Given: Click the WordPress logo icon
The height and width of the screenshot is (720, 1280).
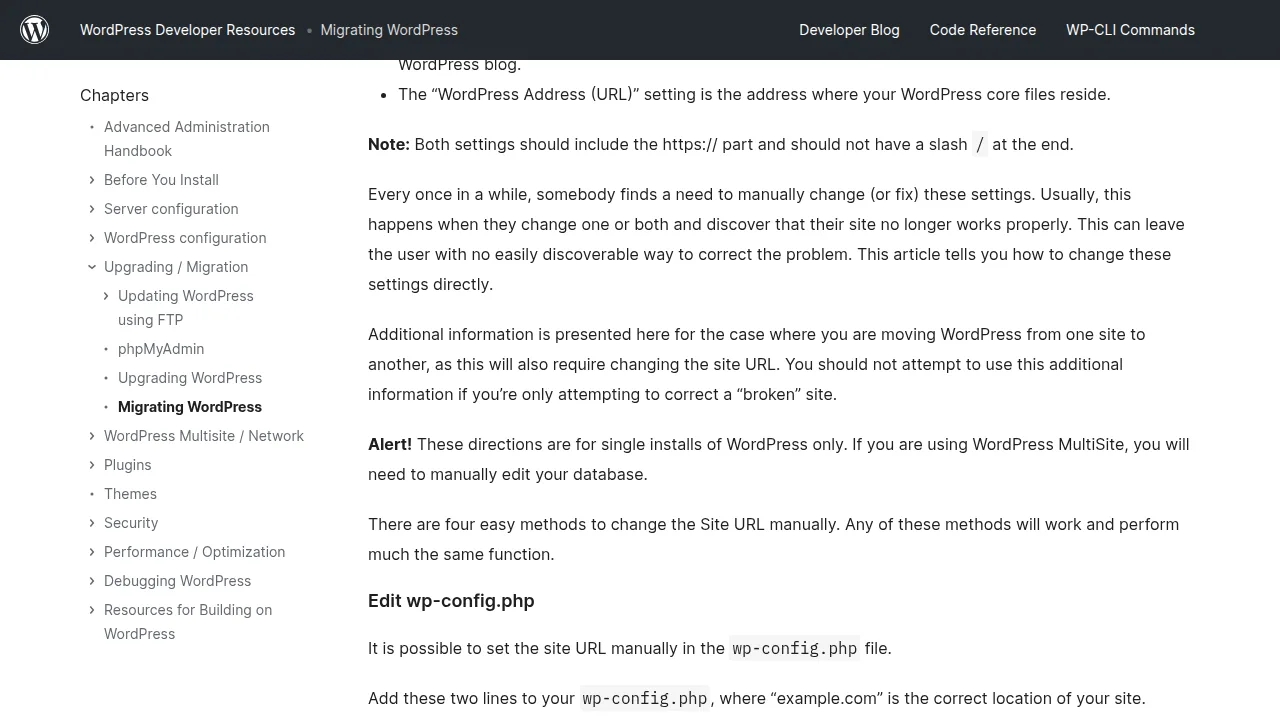Looking at the screenshot, I should pyautogui.click(x=35, y=30).
